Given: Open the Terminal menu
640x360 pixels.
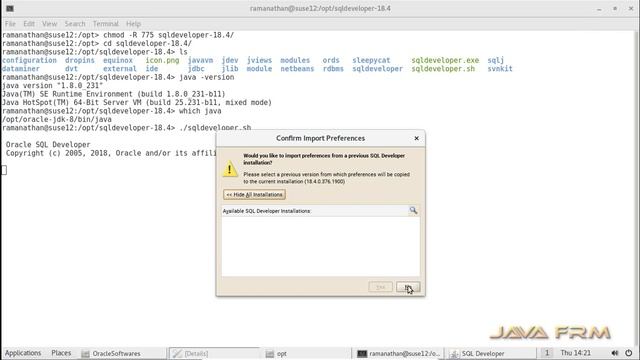Looking at the screenshot, I should tap(106, 24).
